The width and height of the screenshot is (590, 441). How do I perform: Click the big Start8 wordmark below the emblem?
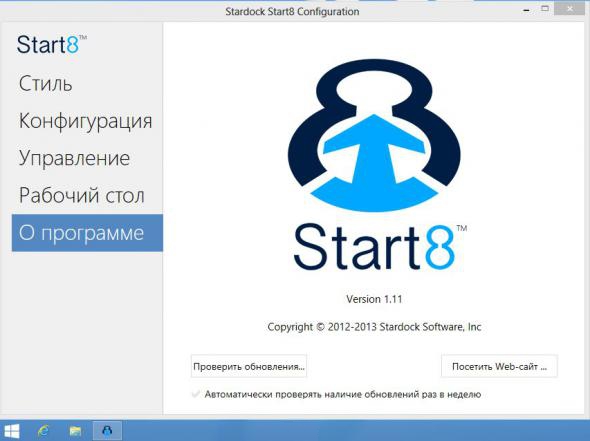(x=380, y=247)
